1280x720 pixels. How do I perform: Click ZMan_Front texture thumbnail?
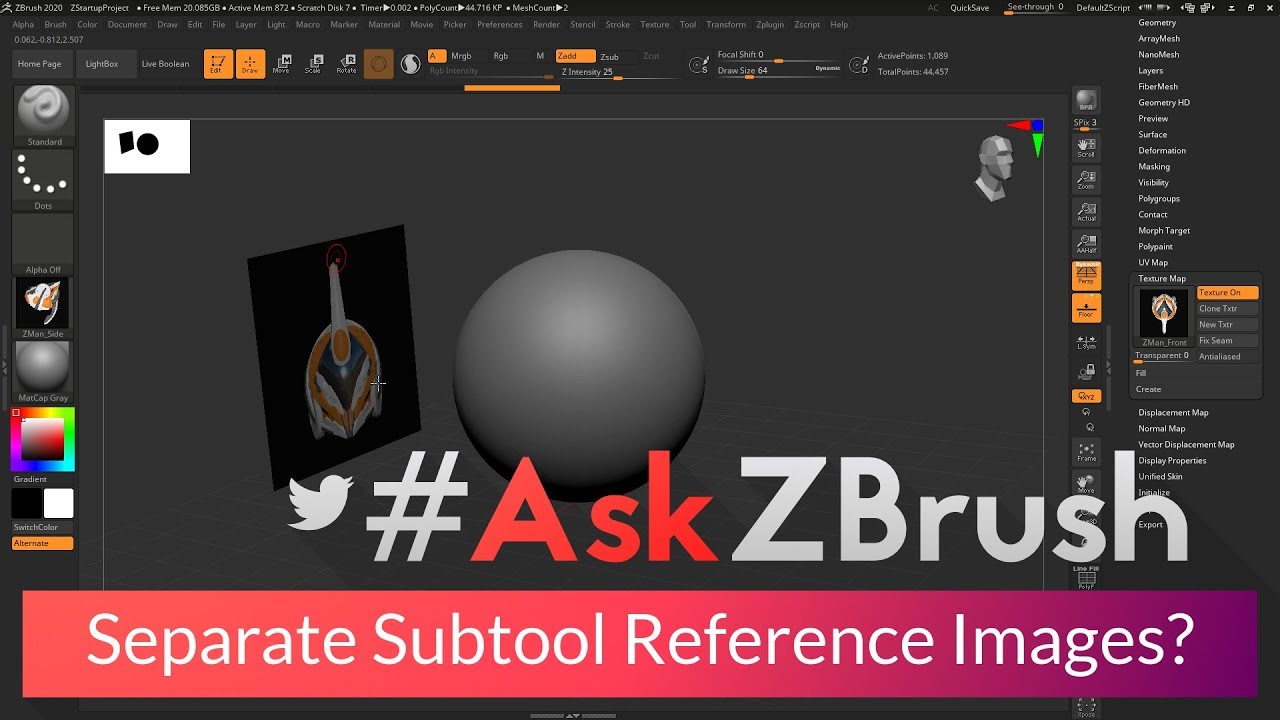[1163, 315]
